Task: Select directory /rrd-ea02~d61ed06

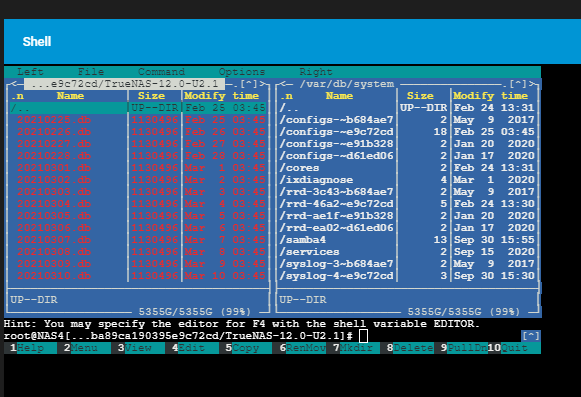Action: [407, 228]
